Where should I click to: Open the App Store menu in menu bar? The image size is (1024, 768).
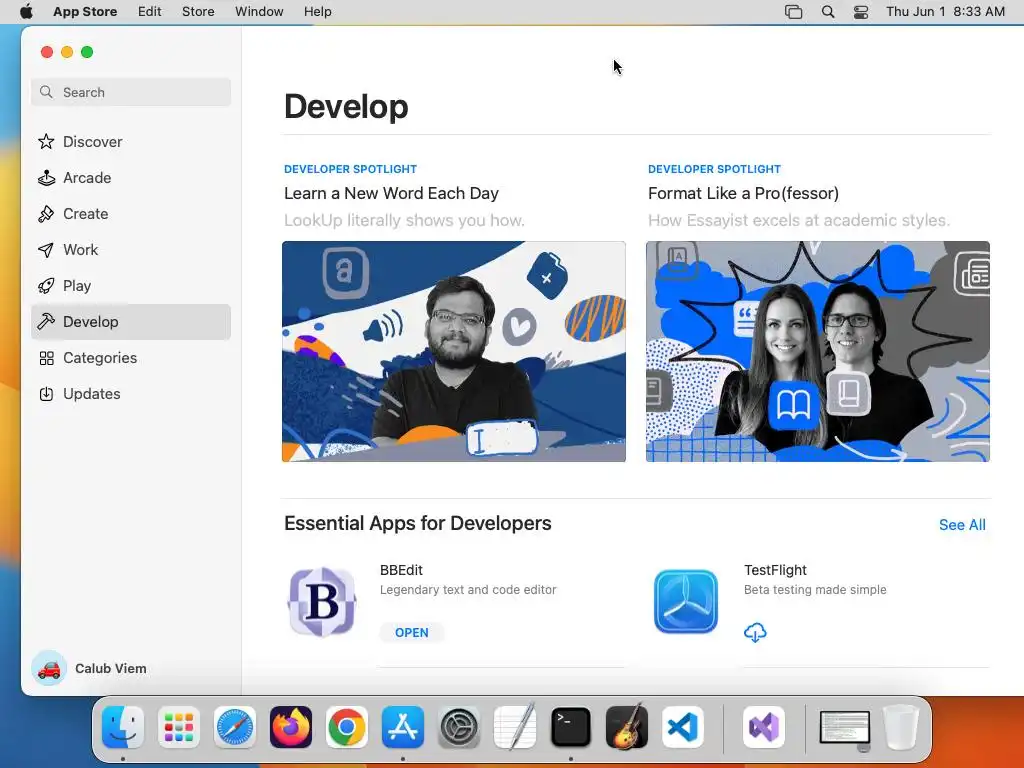(85, 12)
